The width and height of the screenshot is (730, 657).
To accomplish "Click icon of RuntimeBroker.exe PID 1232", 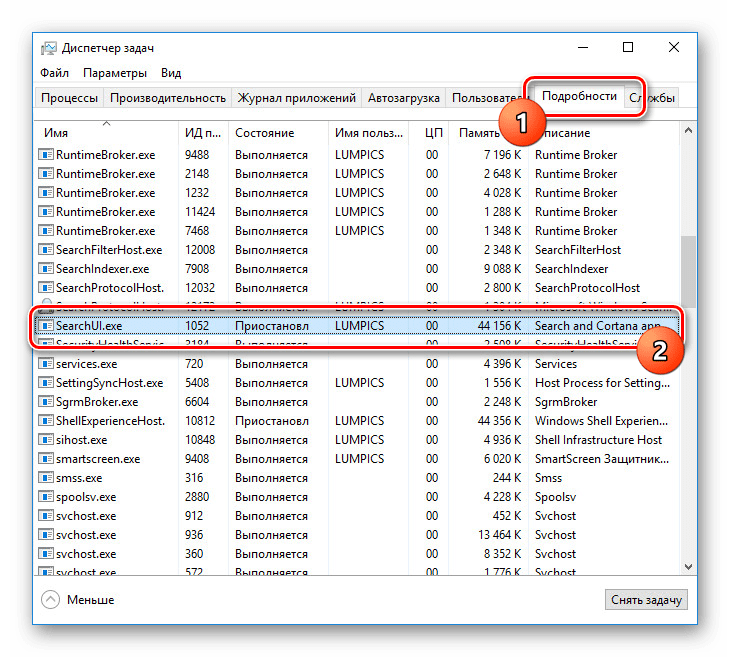I will point(46,192).
